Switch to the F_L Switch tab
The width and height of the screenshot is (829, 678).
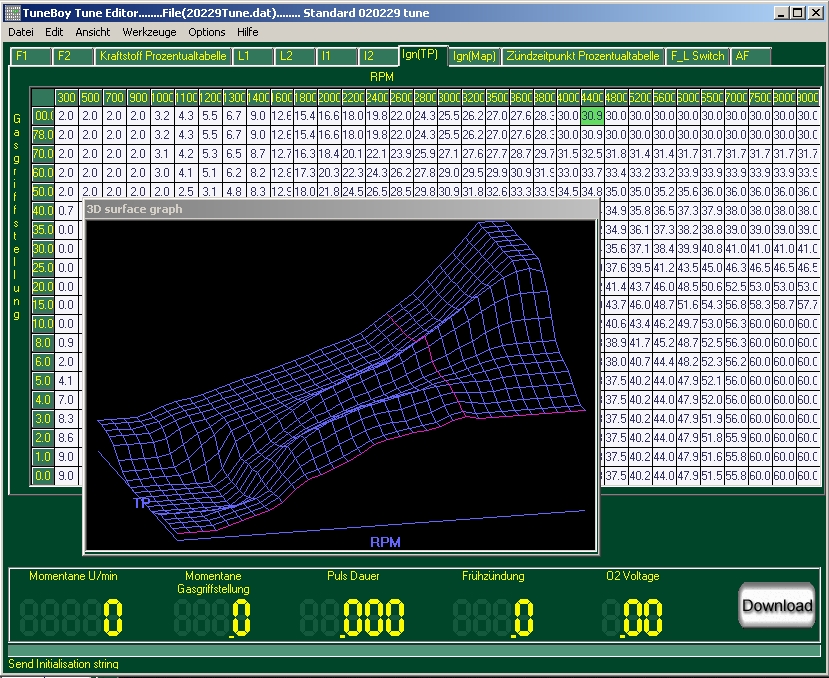pyautogui.click(x=697, y=56)
